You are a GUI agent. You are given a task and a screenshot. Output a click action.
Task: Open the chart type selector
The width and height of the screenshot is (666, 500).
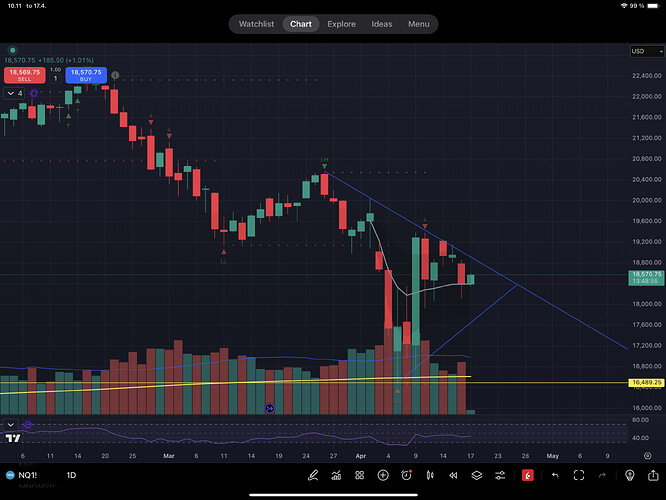point(336,475)
